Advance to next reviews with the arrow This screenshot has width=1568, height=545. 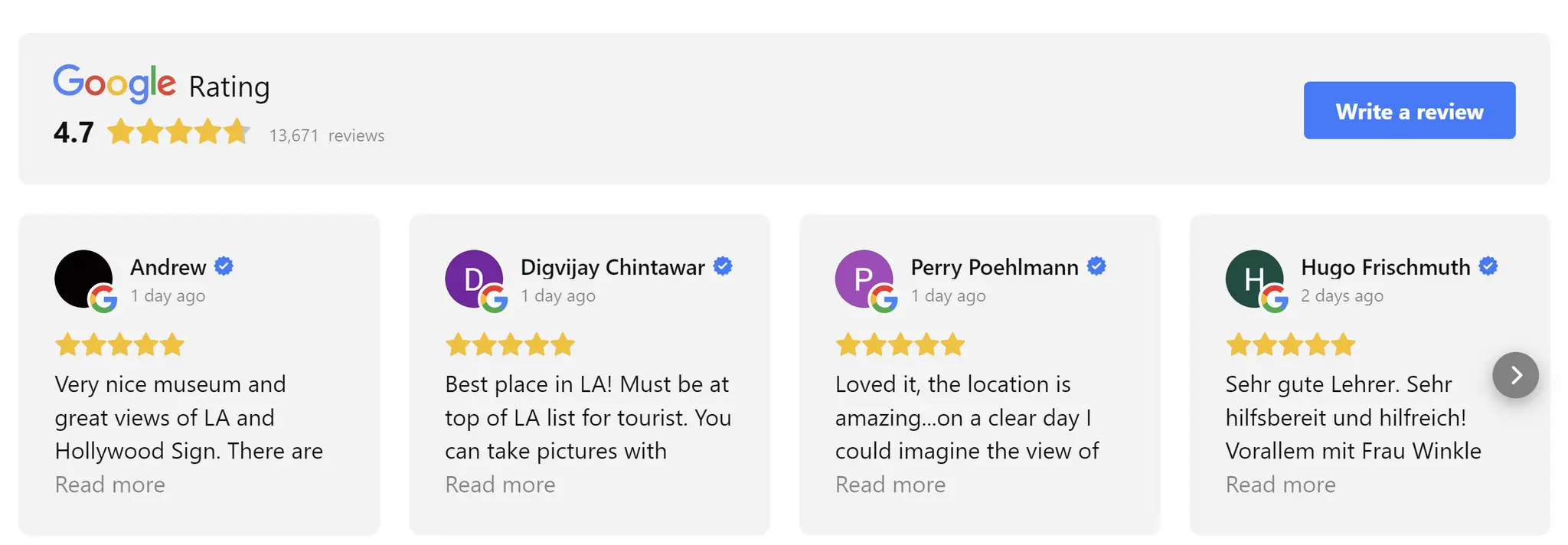click(1515, 374)
